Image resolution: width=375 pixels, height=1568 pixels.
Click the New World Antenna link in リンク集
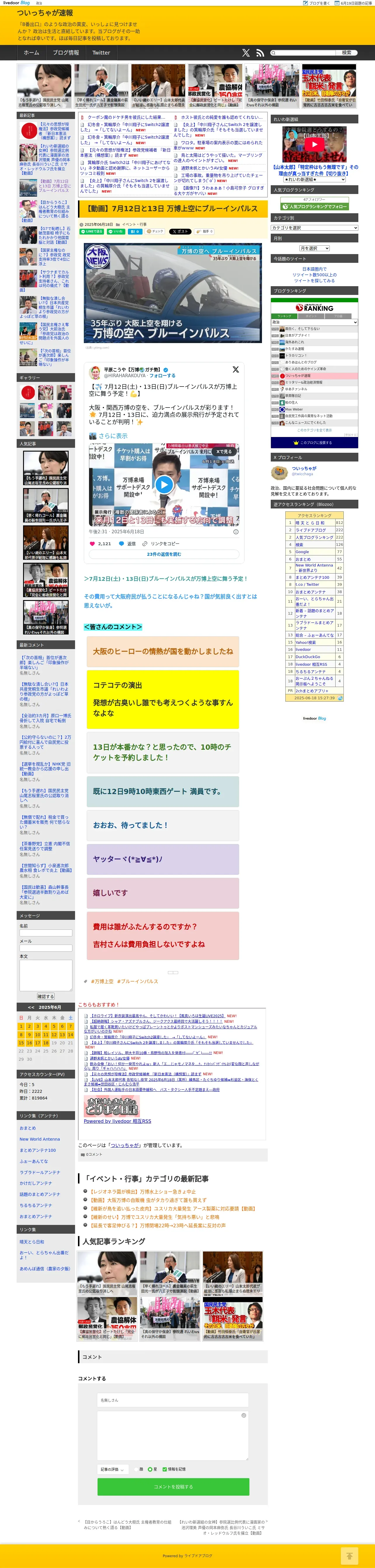40,1139
